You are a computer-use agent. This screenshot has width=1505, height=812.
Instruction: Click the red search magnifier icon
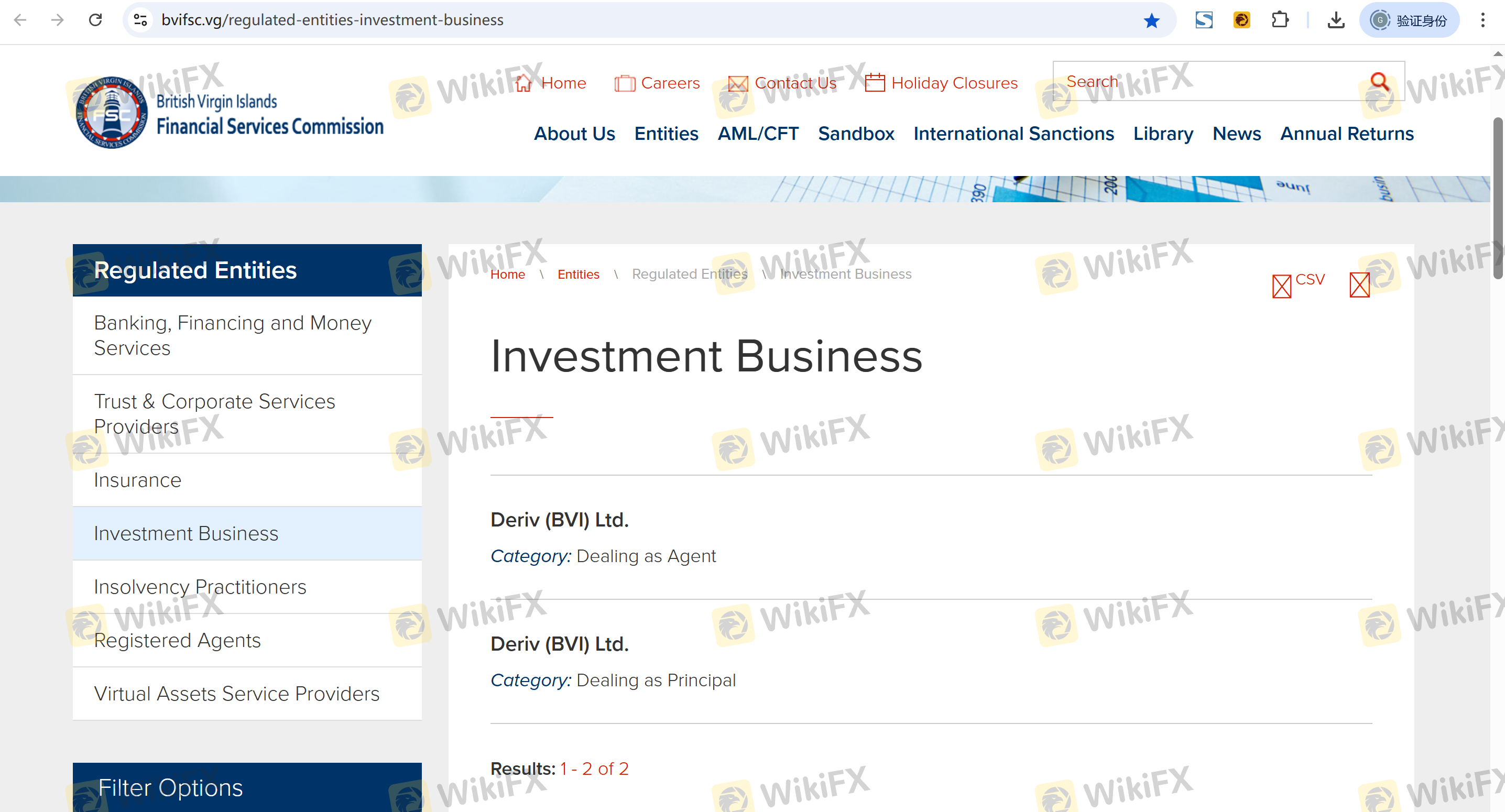point(1379,81)
